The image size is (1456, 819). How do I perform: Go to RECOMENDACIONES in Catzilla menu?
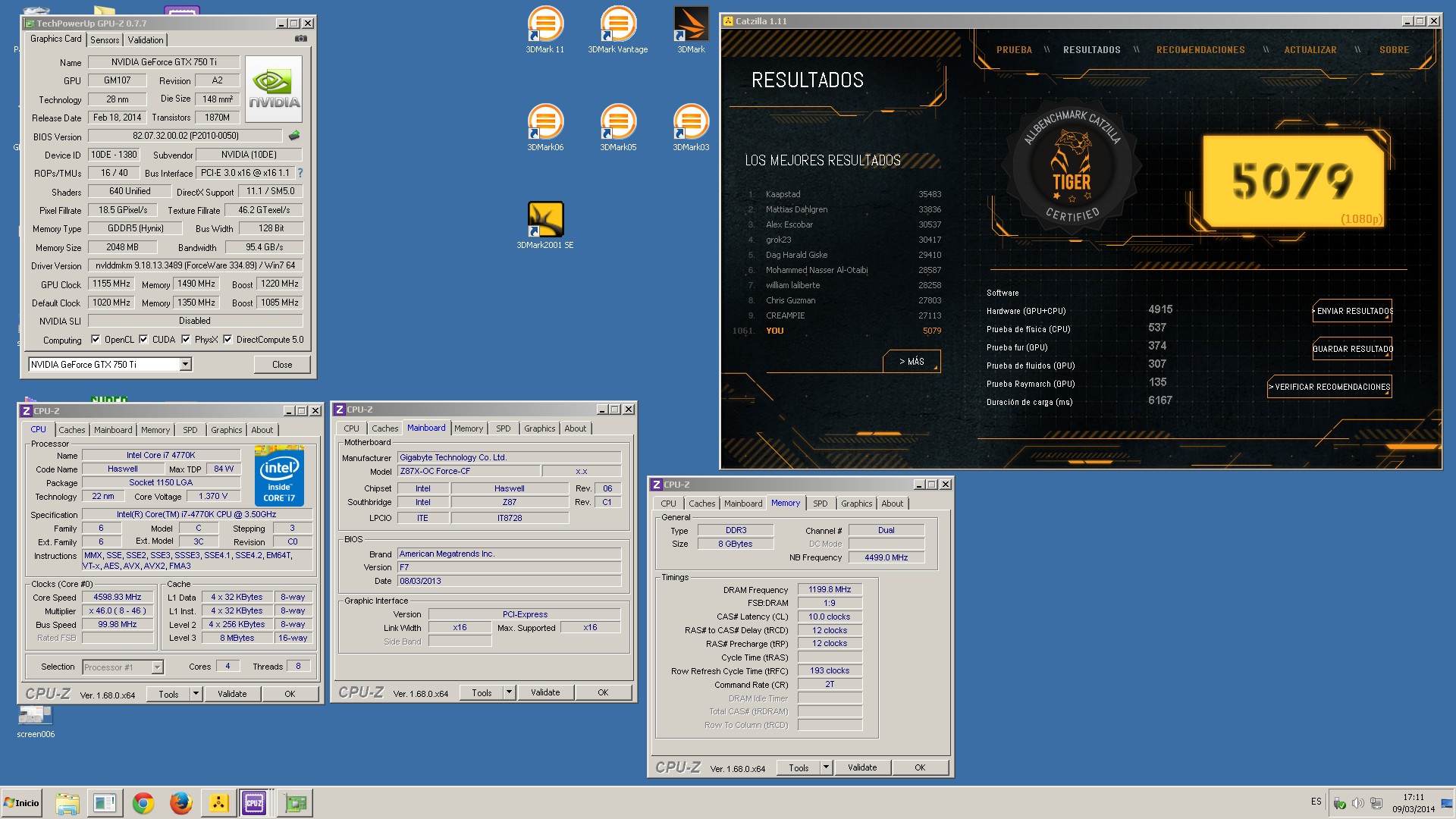coord(1200,50)
